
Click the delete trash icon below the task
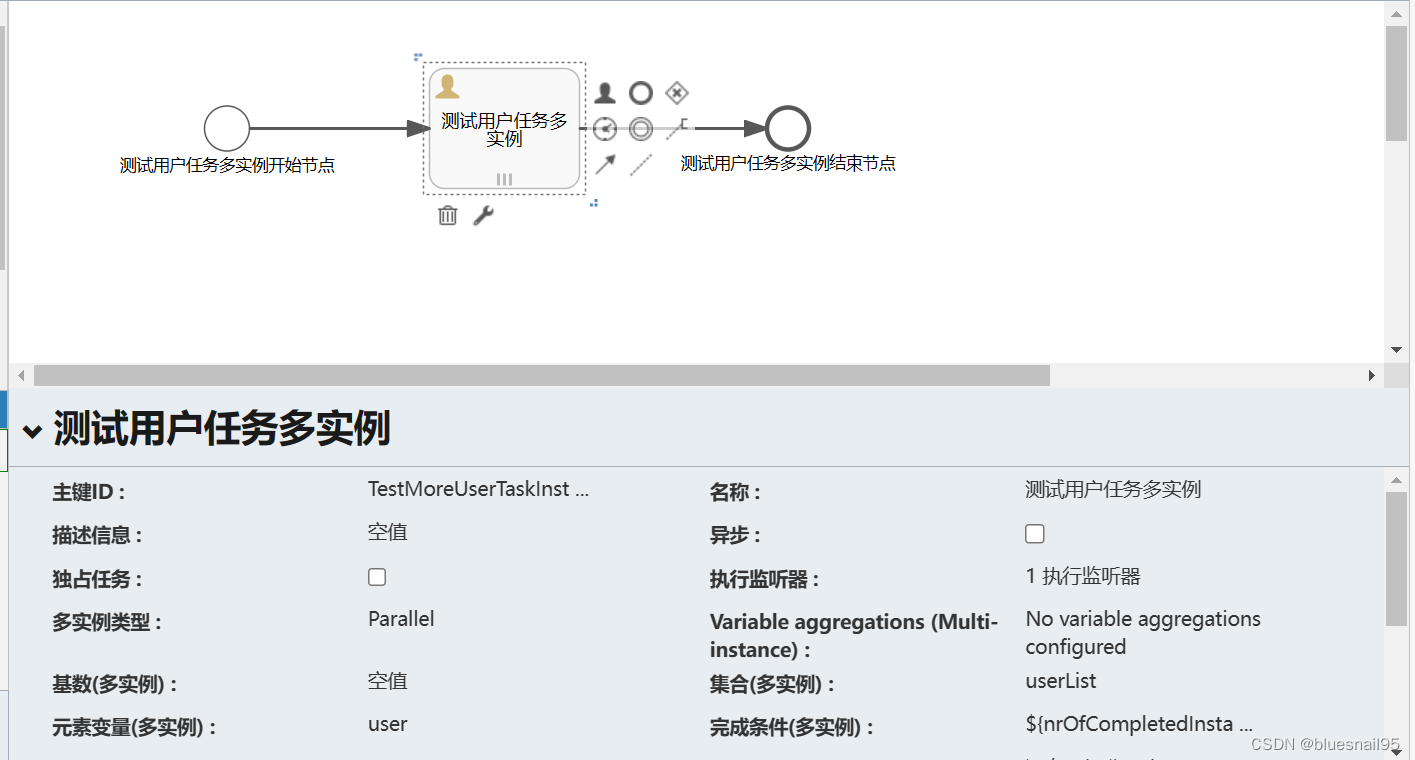click(448, 215)
